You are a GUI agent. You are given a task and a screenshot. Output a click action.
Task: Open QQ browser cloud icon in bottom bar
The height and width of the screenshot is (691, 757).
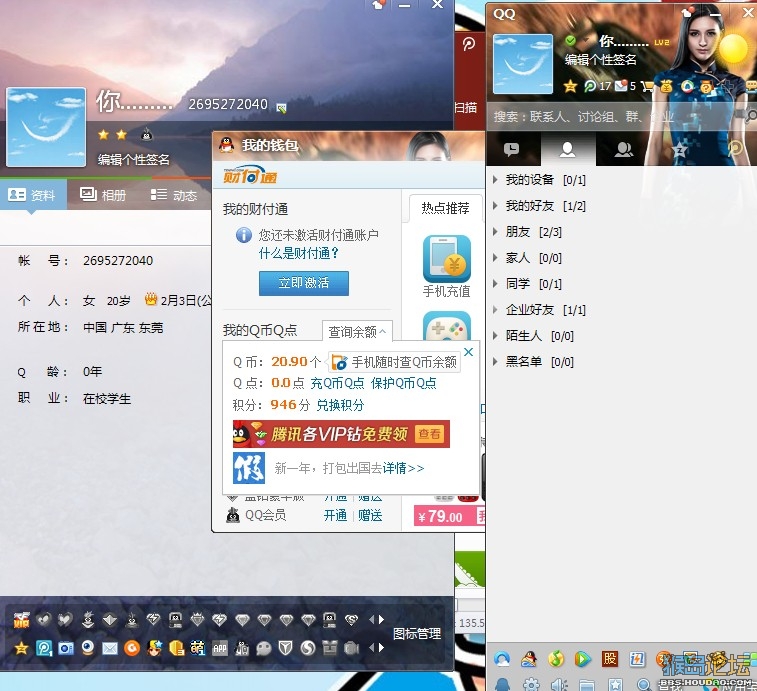[x=502, y=659]
